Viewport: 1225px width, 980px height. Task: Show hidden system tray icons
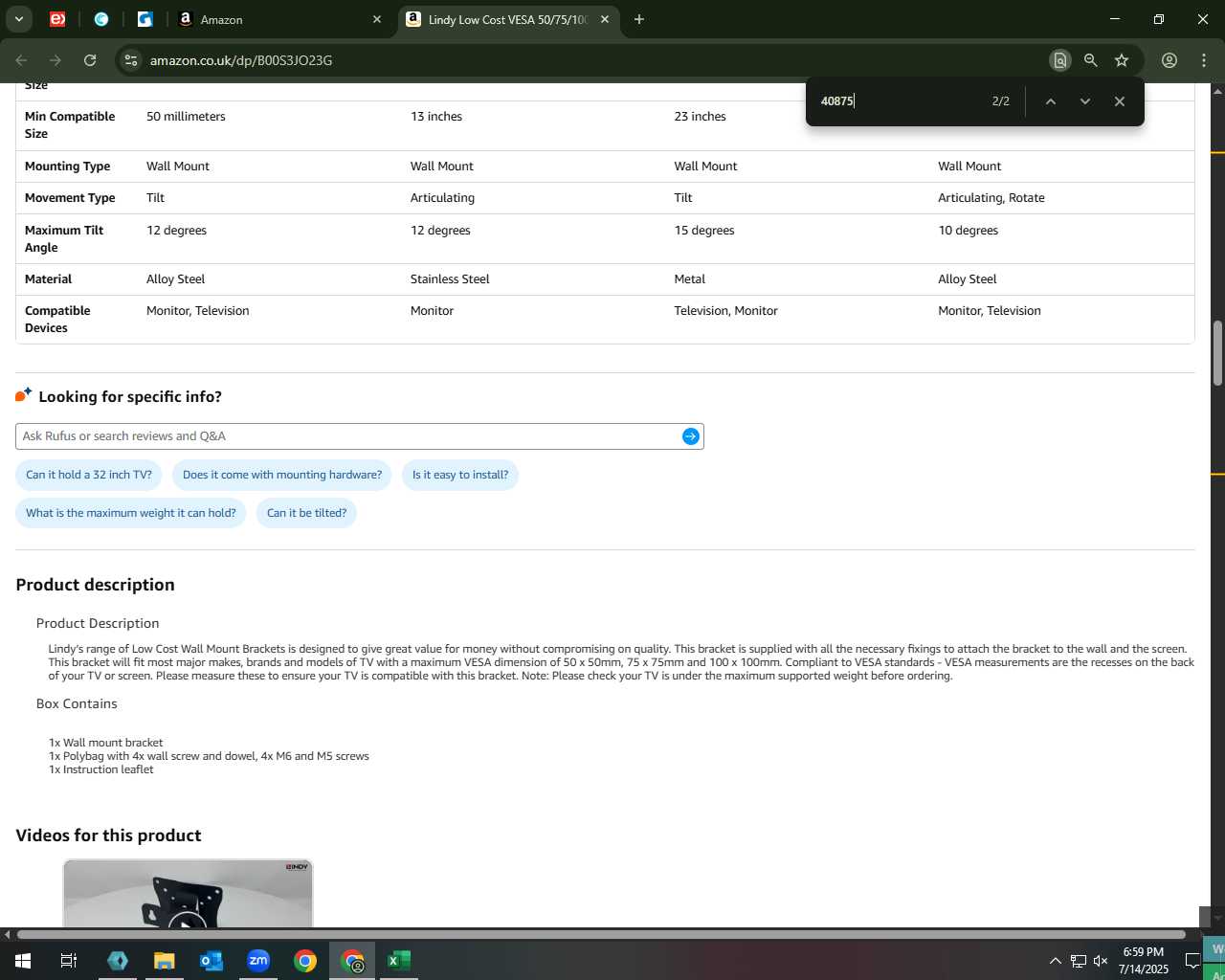pos(1055,961)
